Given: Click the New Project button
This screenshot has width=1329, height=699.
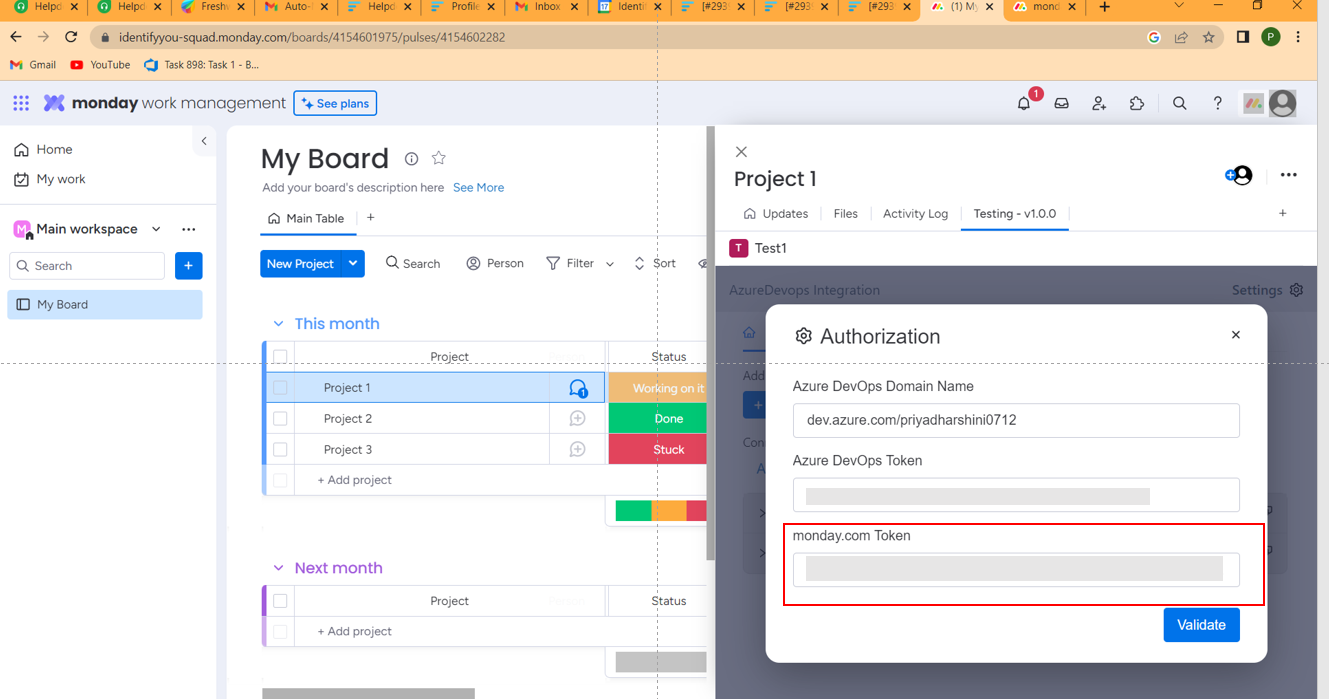Looking at the screenshot, I should 301,264.
